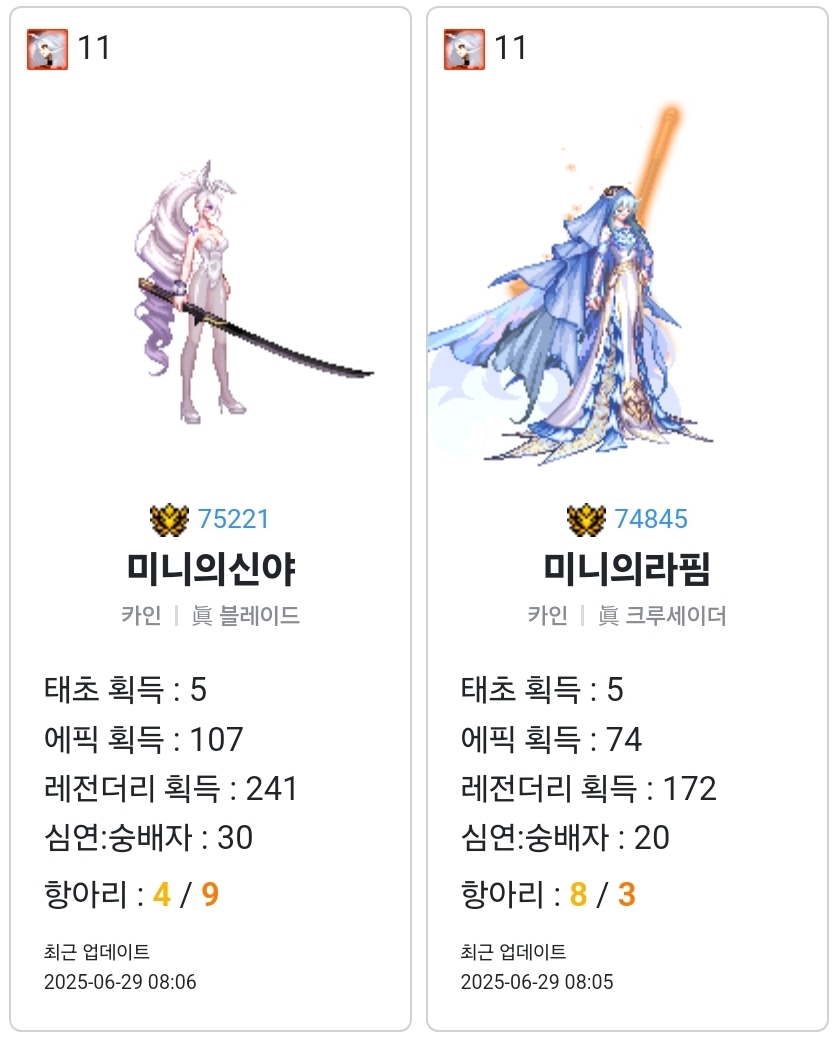Click the gold fame emblem beside 74845
The height and width of the screenshot is (1037, 833).
point(586,520)
